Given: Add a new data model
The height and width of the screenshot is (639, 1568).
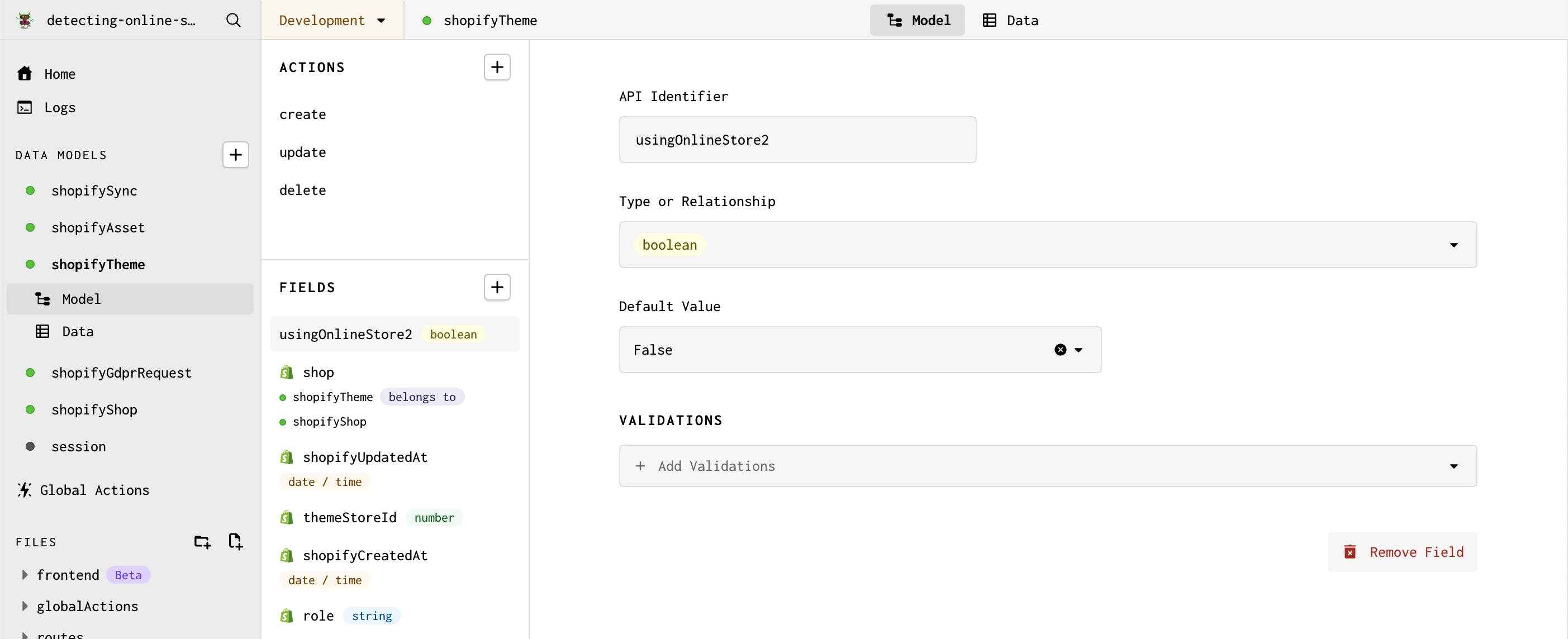Looking at the screenshot, I should 236,155.
